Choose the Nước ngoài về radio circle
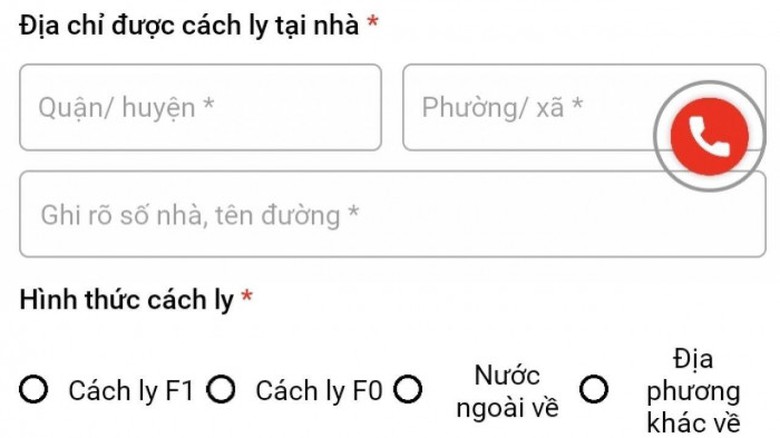The width and height of the screenshot is (780, 438). pos(408,390)
